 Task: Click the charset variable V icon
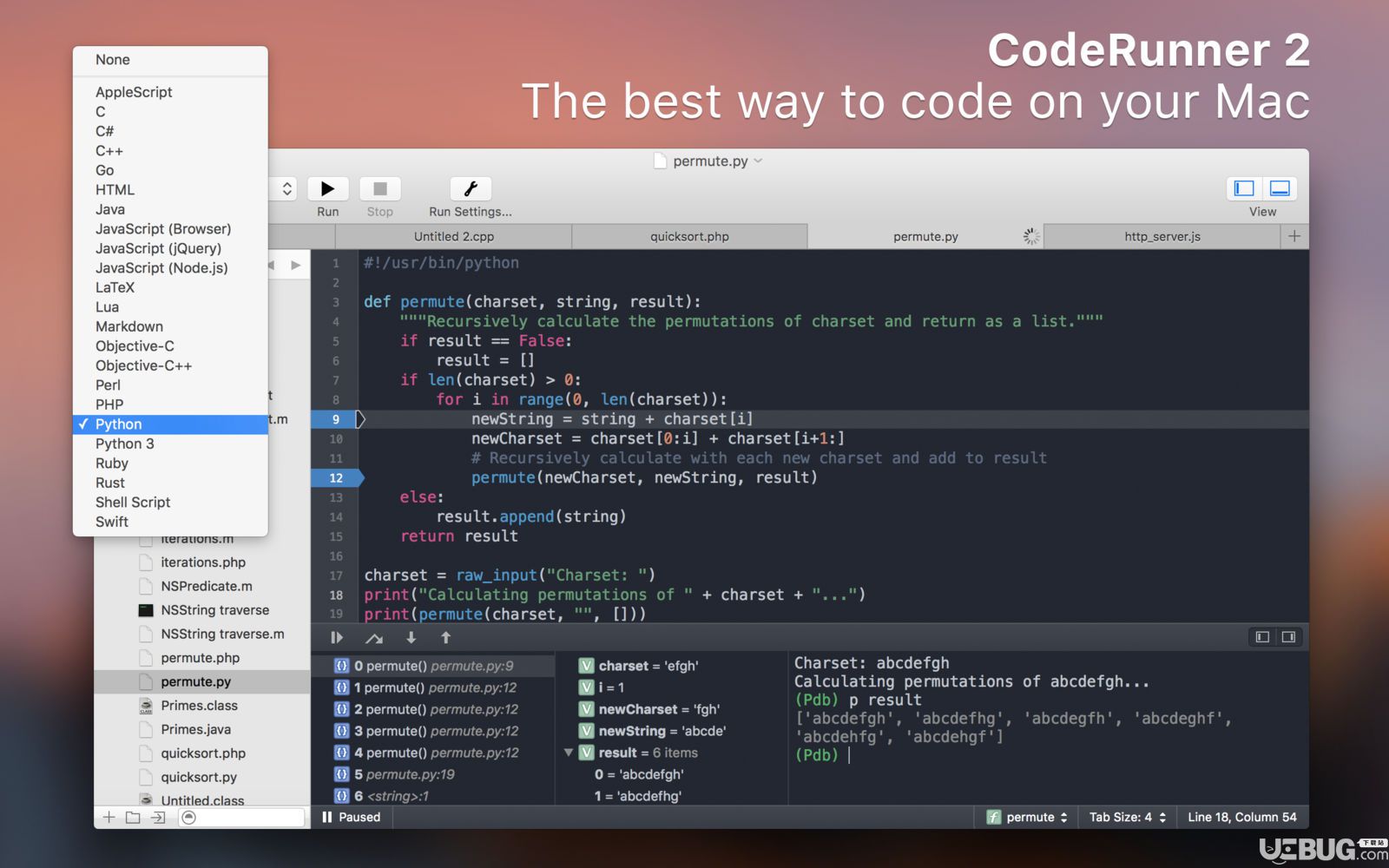587,666
